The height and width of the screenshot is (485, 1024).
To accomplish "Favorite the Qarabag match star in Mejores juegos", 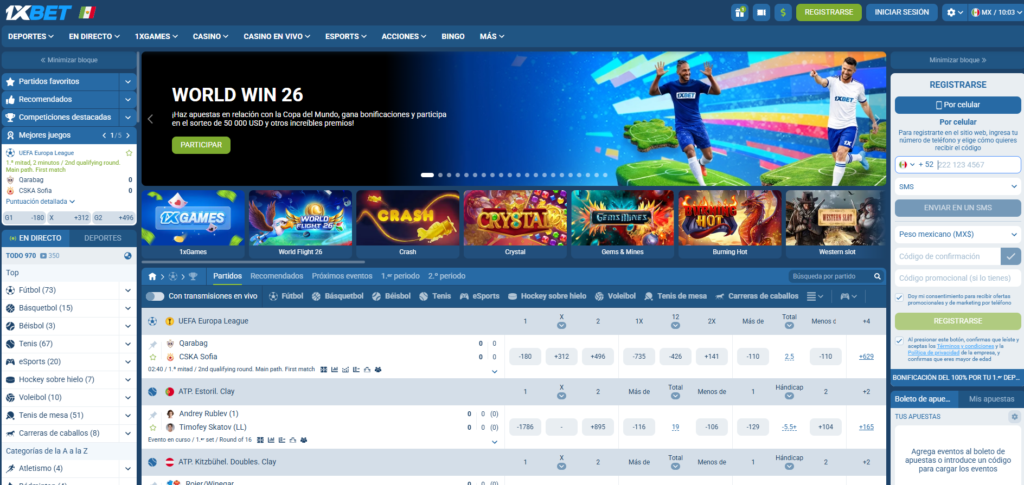I will point(129,153).
